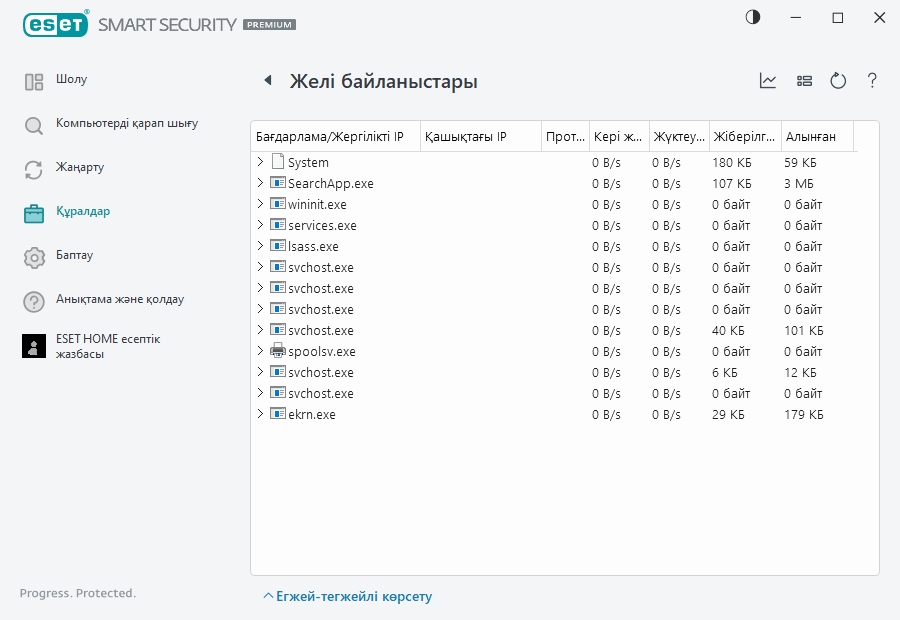The width and height of the screenshot is (900, 620).
Task: Open the network activity graph icon
Action: click(768, 81)
